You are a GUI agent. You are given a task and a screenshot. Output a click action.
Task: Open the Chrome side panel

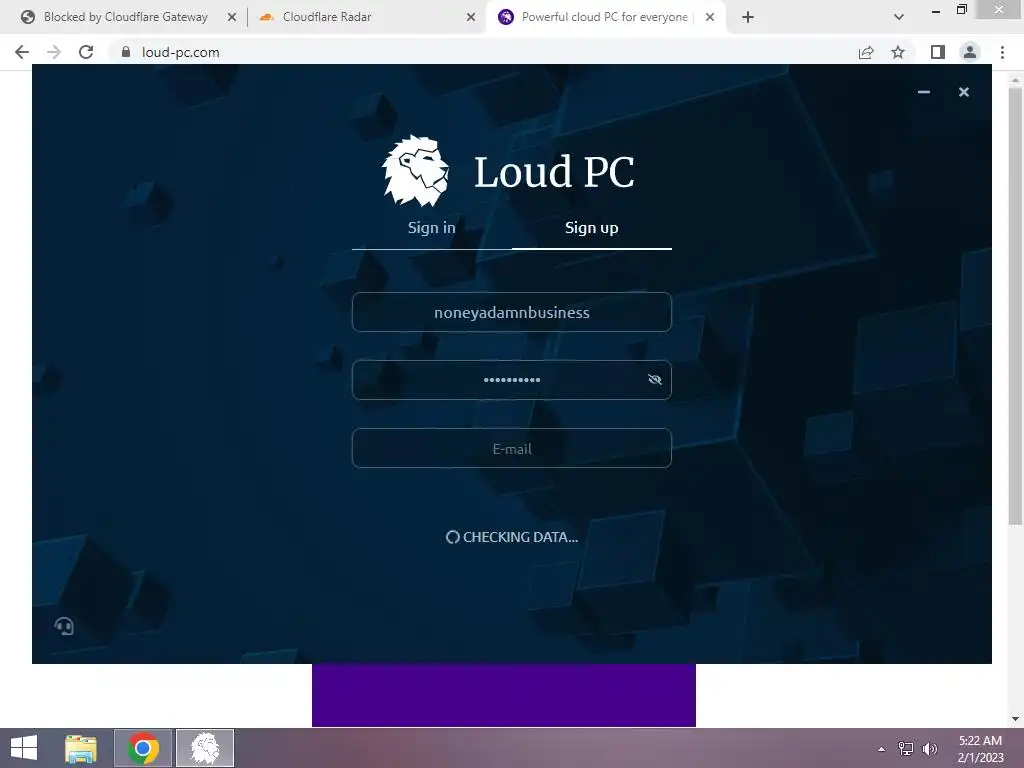point(938,52)
